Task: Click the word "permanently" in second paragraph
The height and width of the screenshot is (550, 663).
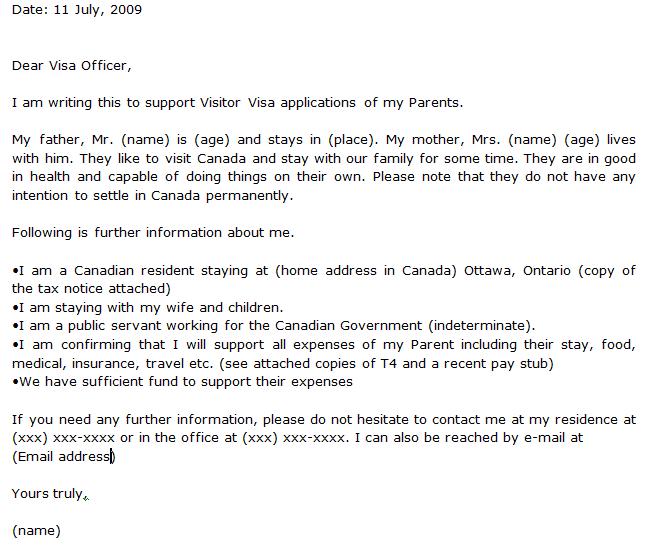Action: [247, 196]
